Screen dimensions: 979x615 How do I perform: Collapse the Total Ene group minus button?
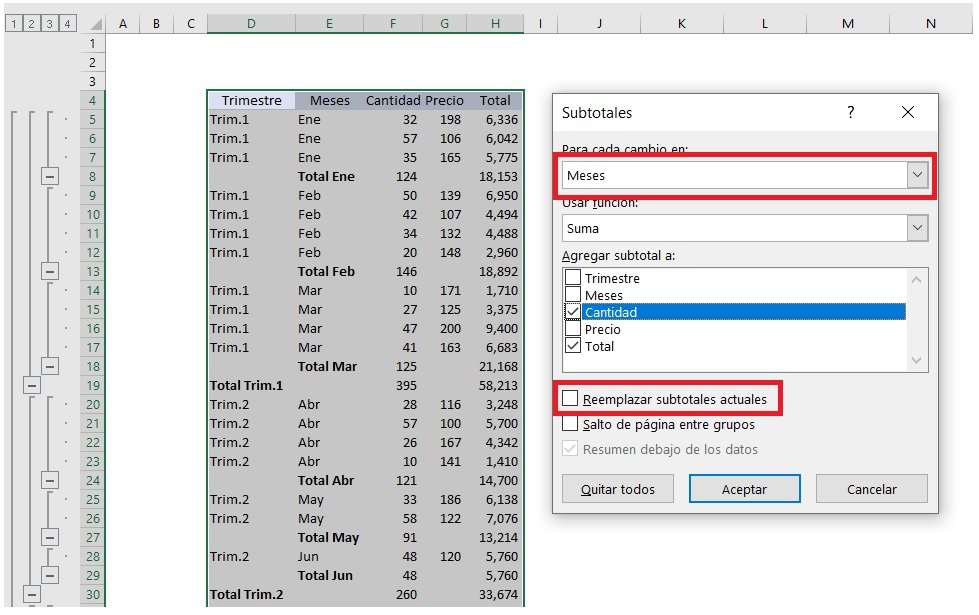pyautogui.click(x=50, y=176)
